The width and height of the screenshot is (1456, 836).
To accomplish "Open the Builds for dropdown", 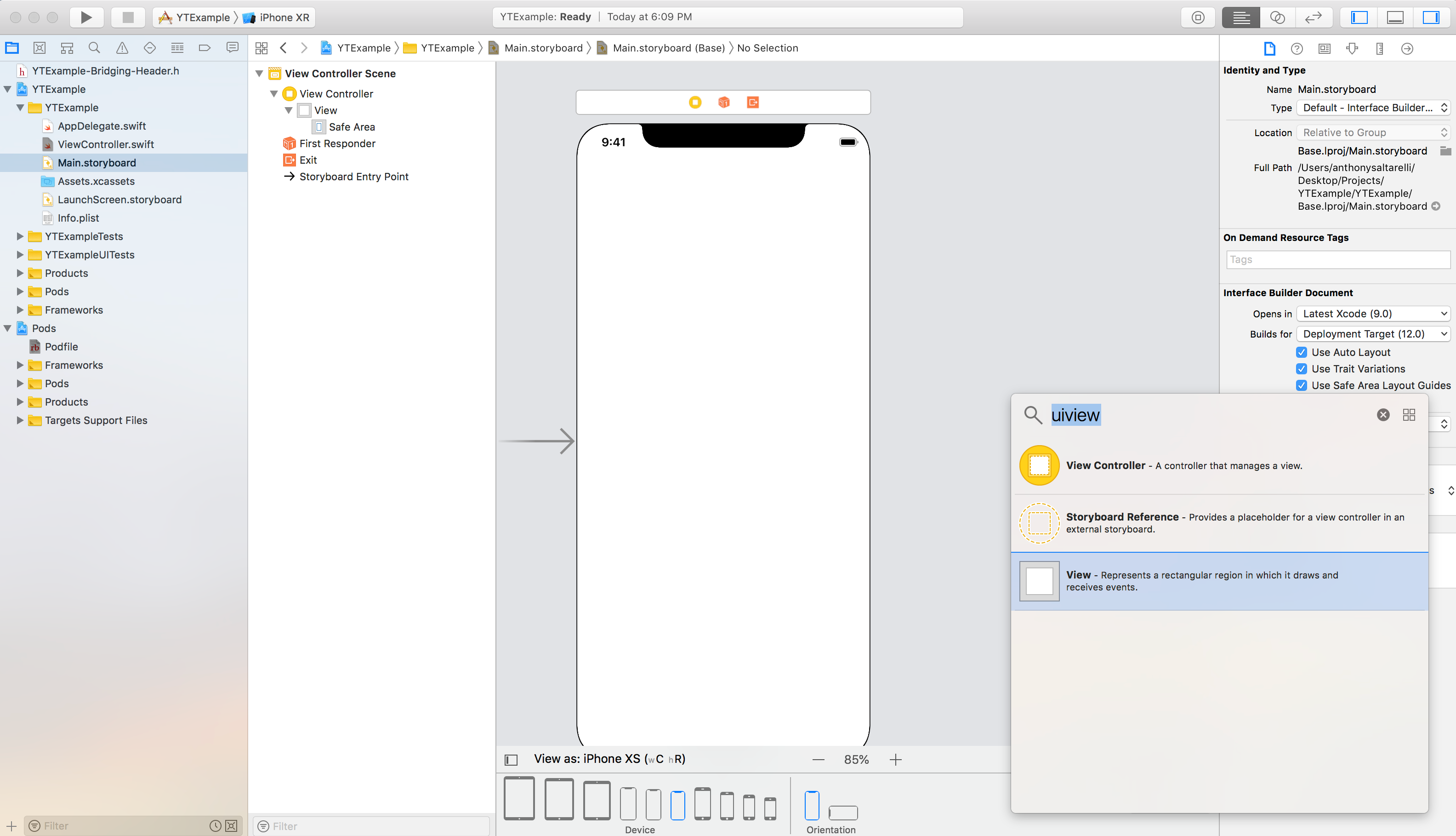I will [1373, 333].
